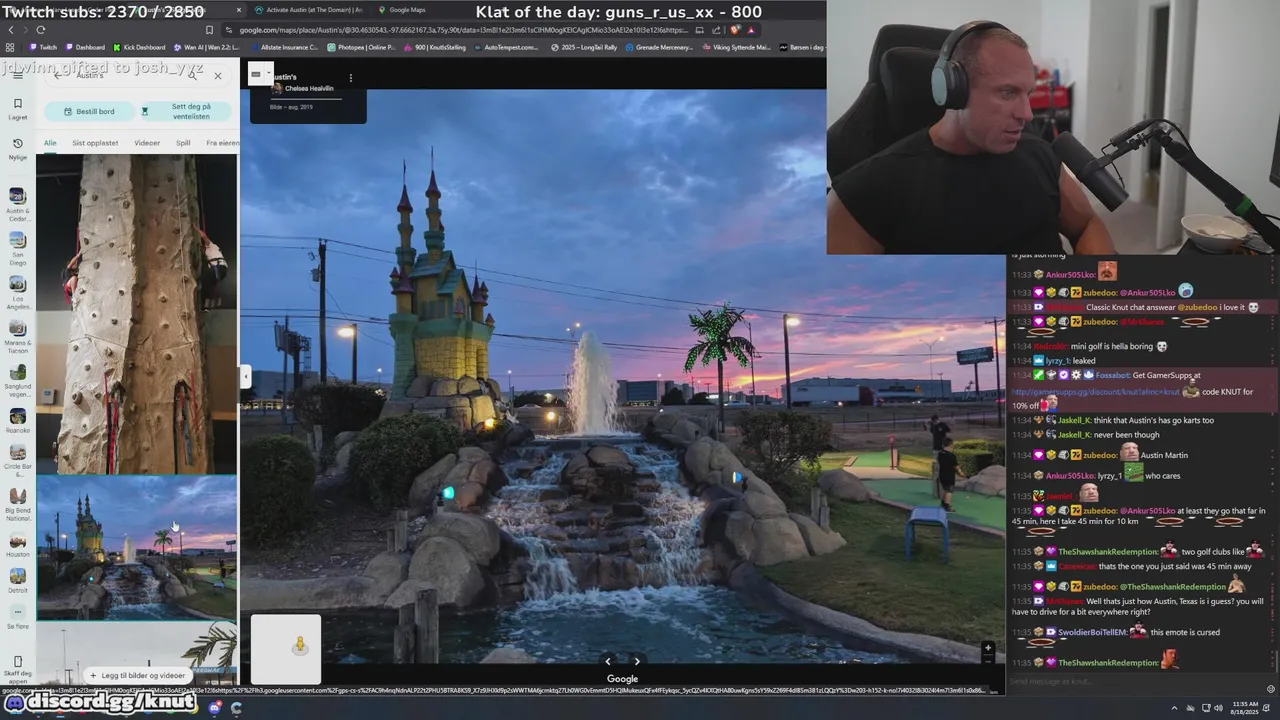The height and width of the screenshot is (720, 1280).
Task: Switch to the 'Sist opplastet' tab
Action: click(95, 143)
